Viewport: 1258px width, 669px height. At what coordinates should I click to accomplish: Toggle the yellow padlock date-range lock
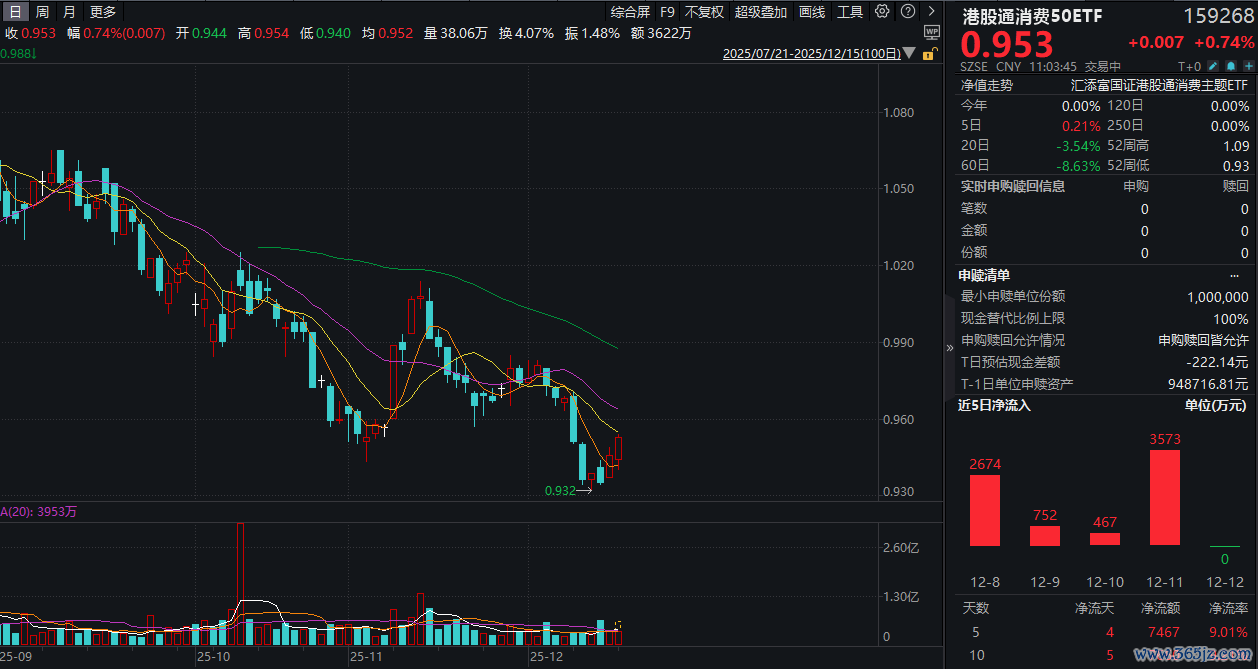click(x=930, y=54)
